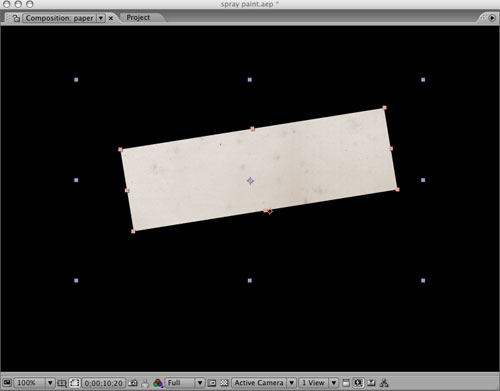Image resolution: width=500 pixels, height=391 pixels.
Task: Expand the Full resolution dropdown
Action: point(200,383)
